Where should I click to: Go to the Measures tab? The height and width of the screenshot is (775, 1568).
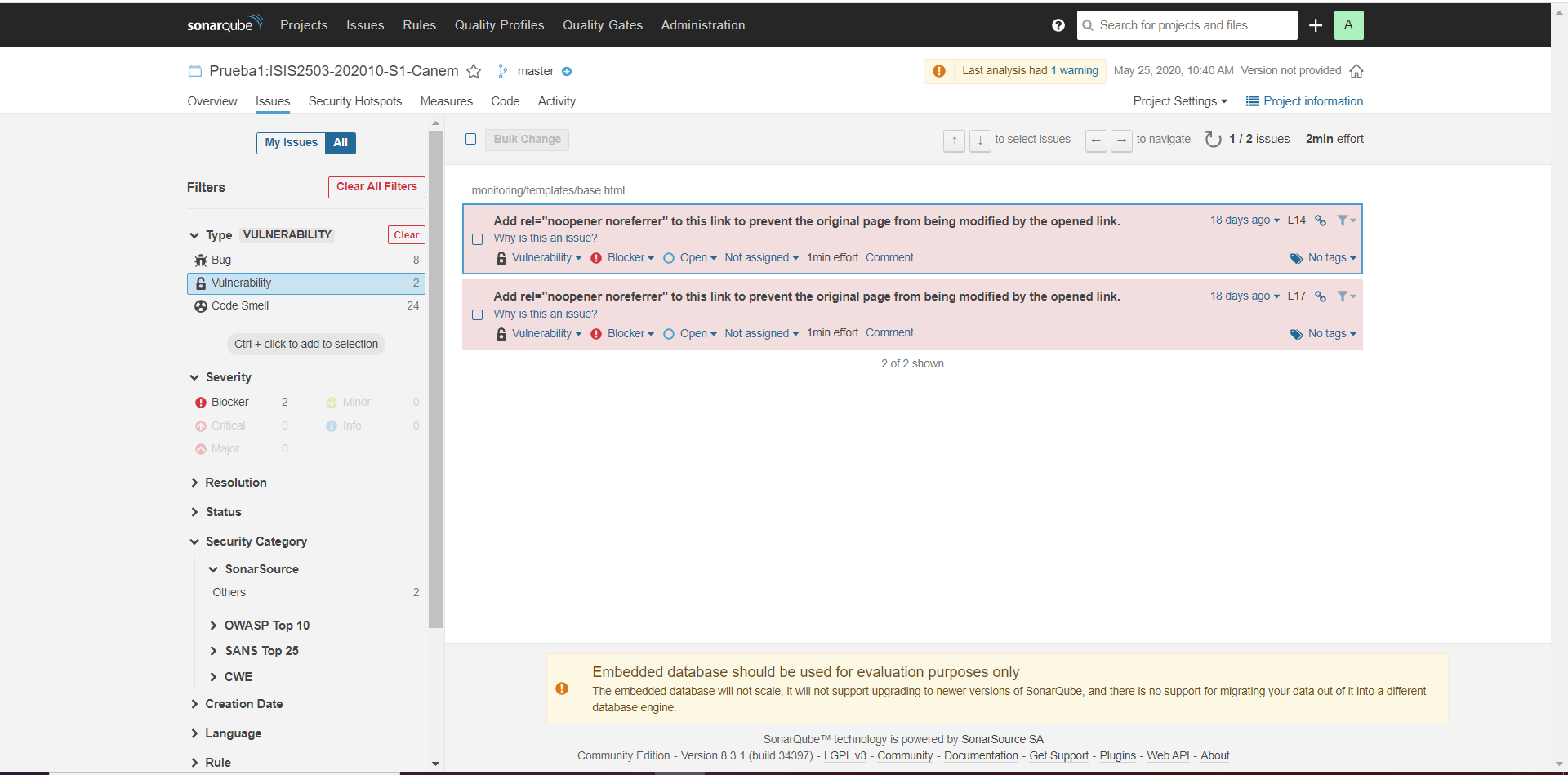(447, 101)
